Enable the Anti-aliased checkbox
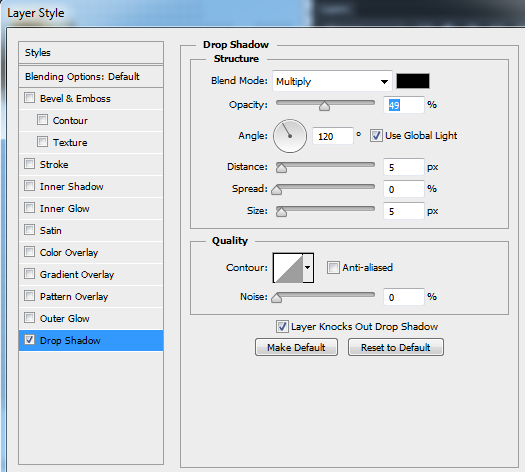Image resolution: width=525 pixels, height=472 pixels. [333, 267]
